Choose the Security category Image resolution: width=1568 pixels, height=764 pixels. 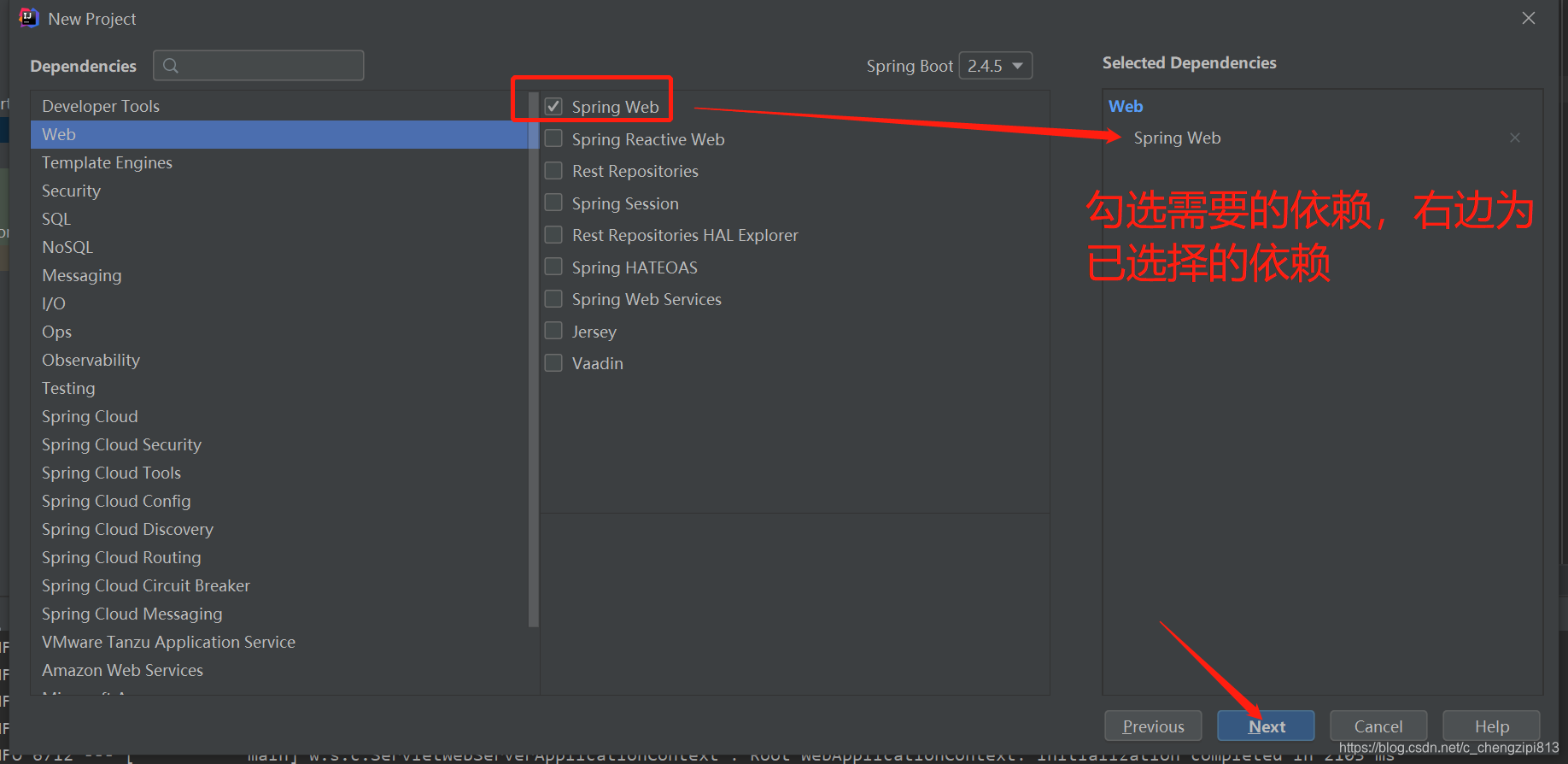[279, 191]
